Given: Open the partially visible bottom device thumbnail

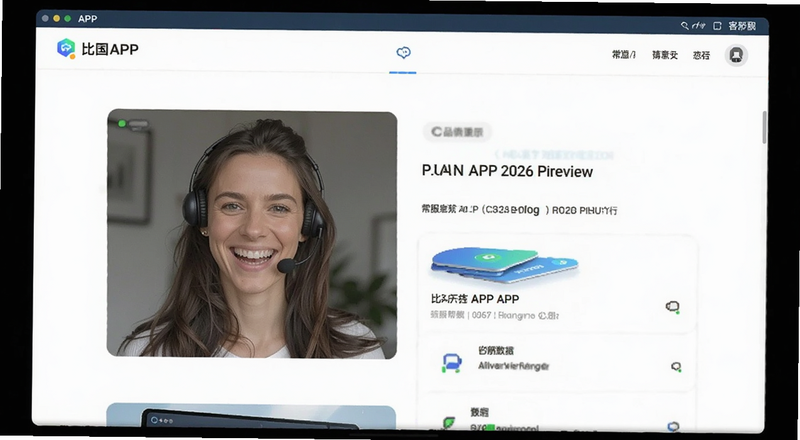Looking at the screenshot, I should click(x=251, y=417).
